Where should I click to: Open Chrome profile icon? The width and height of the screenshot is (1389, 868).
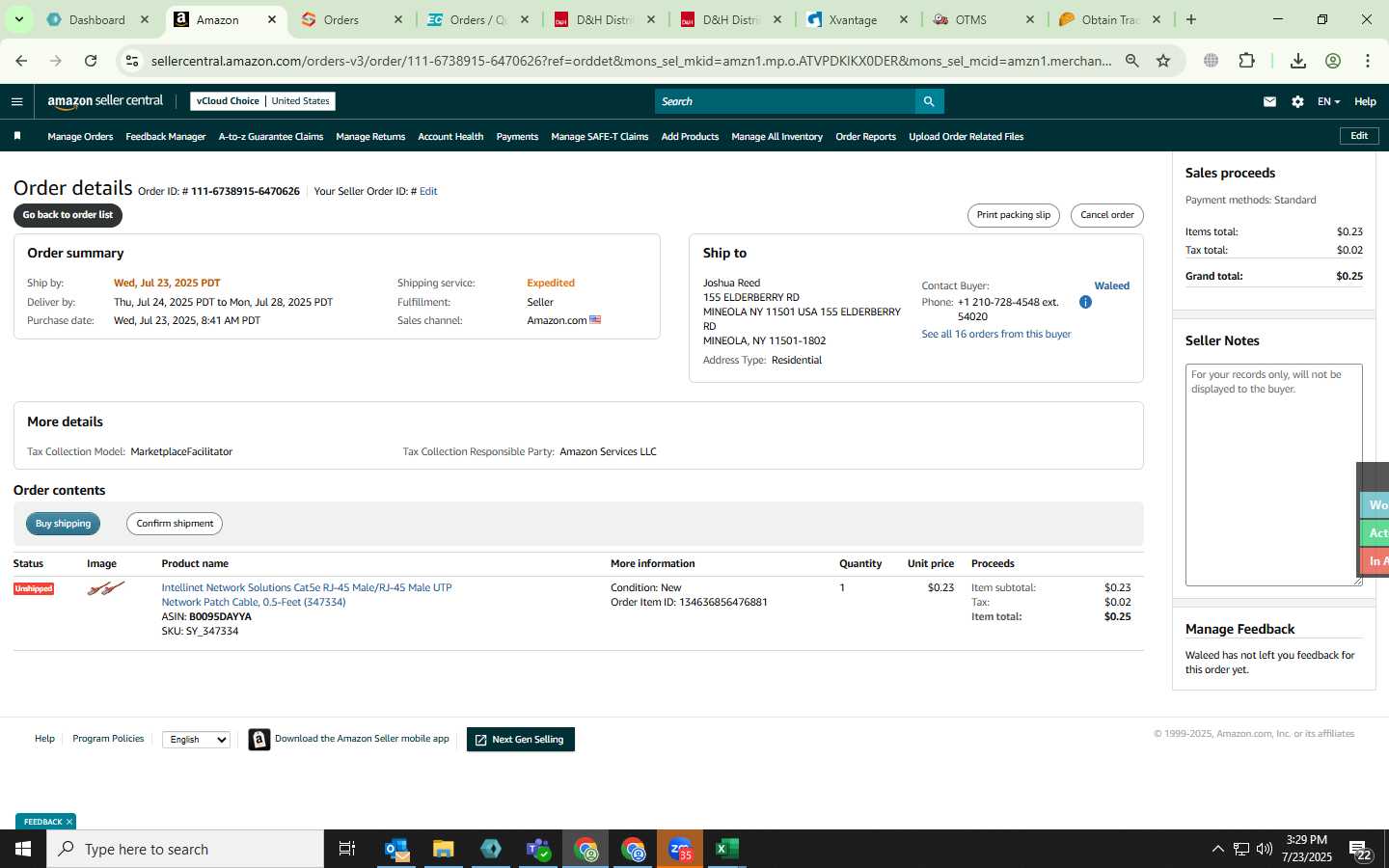[x=1333, y=61]
